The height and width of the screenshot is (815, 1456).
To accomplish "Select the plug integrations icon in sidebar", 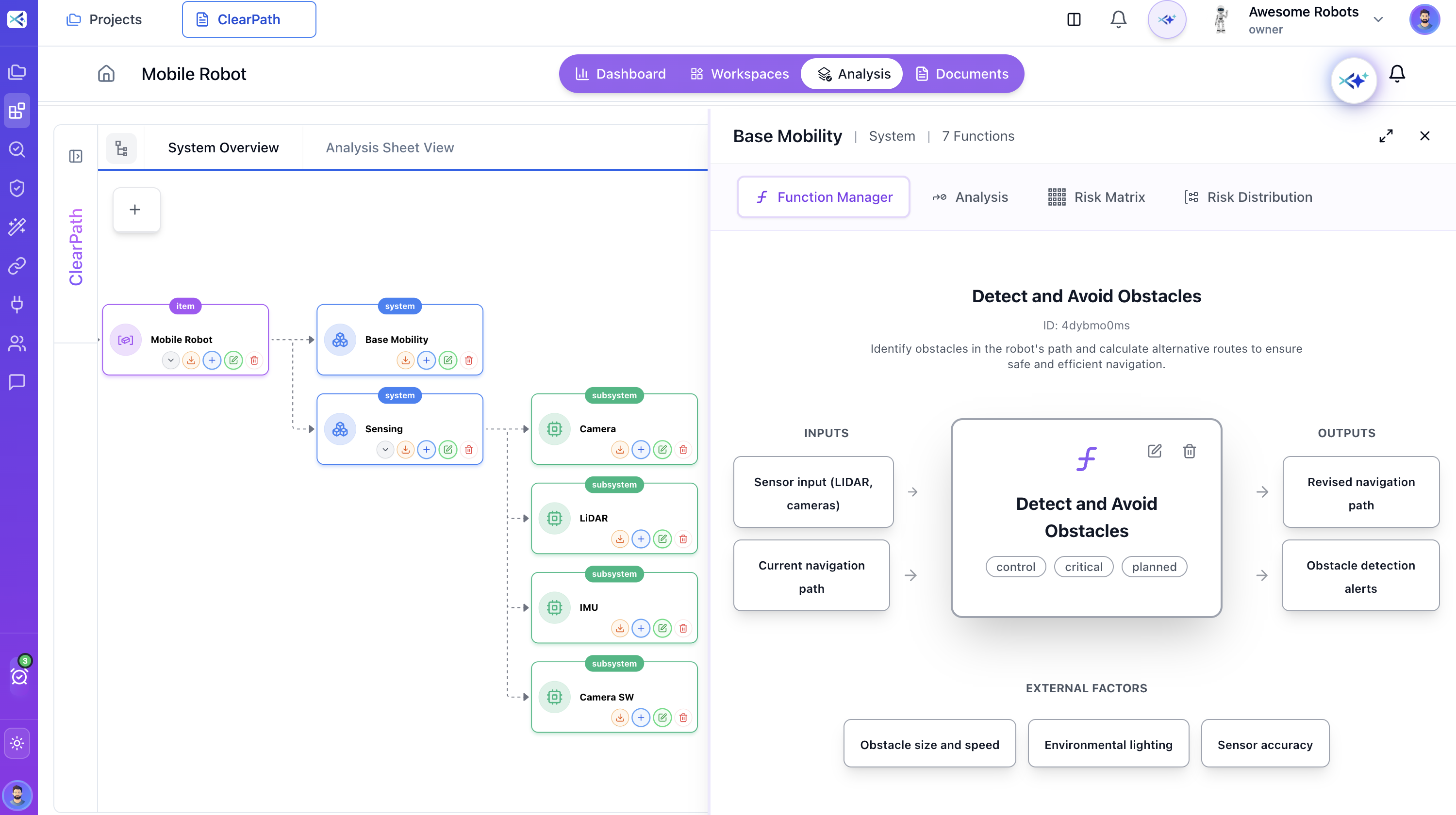I will 17,305.
